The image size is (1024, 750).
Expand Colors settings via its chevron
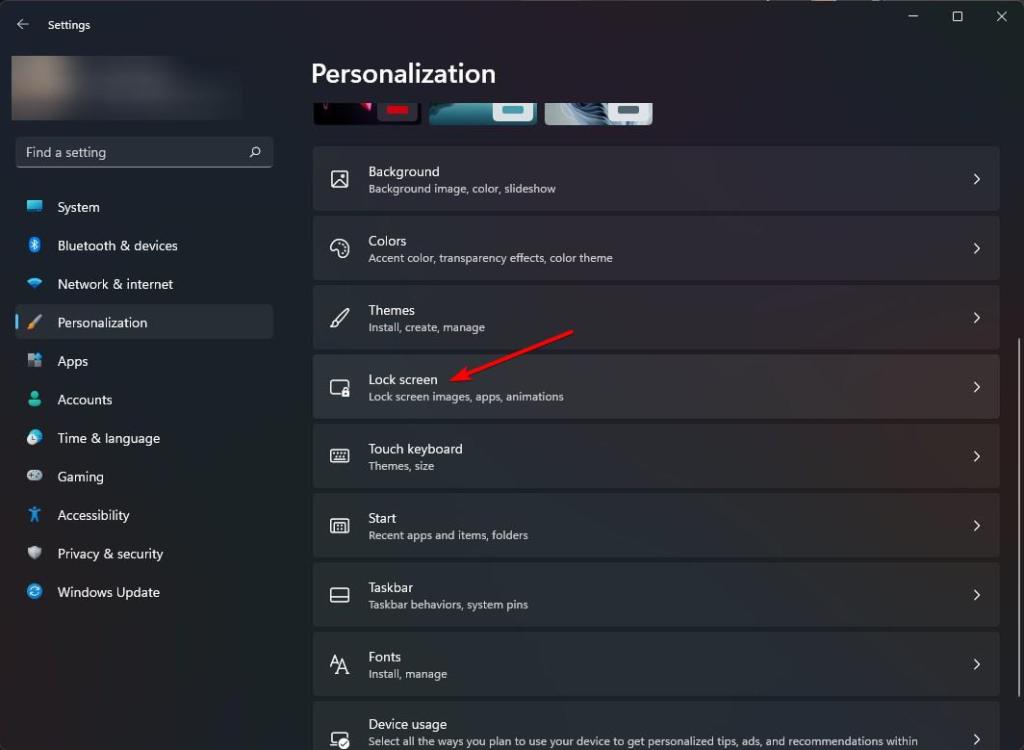[x=976, y=248]
